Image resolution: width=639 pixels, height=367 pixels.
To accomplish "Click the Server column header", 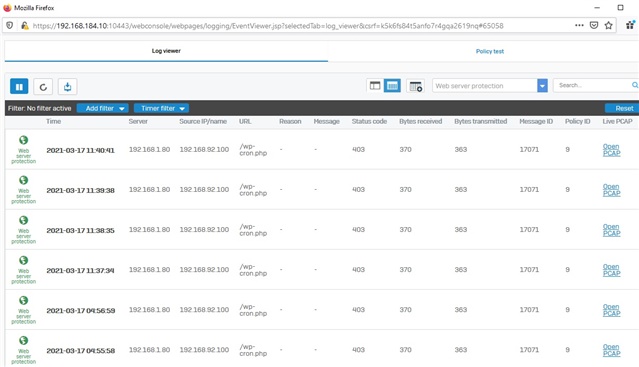I will pos(138,121).
